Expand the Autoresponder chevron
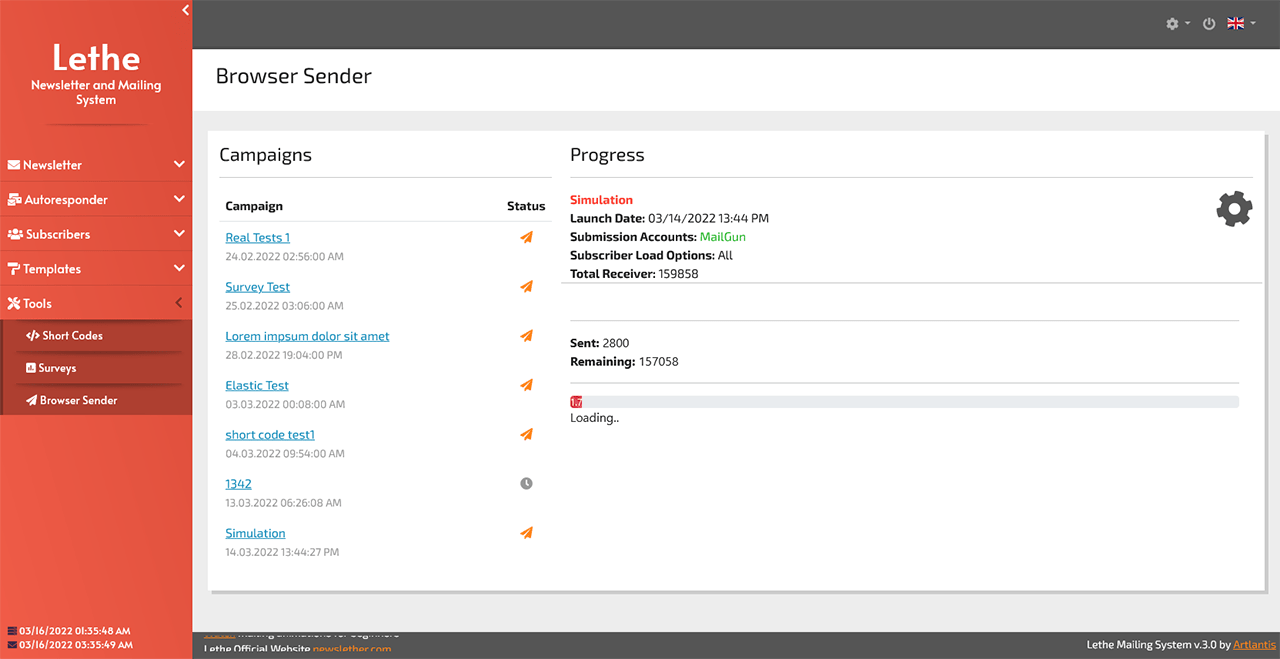The height and width of the screenshot is (659, 1280). (179, 199)
